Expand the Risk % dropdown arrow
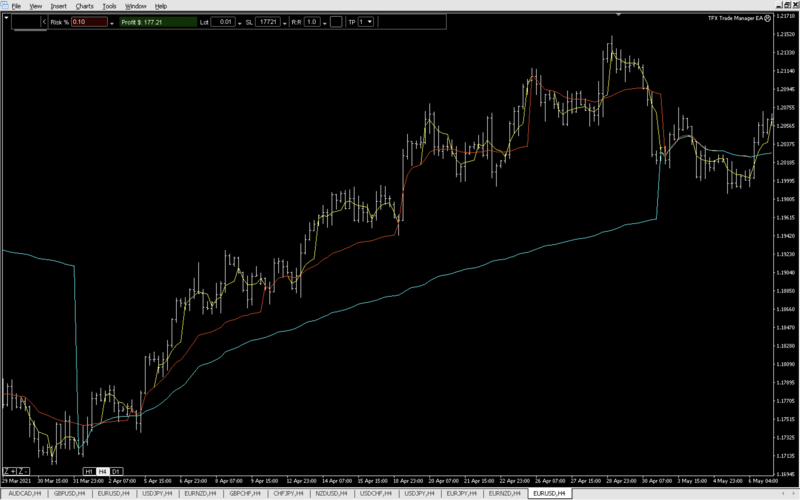Viewport: 800px width, 500px height. click(112, 23)
